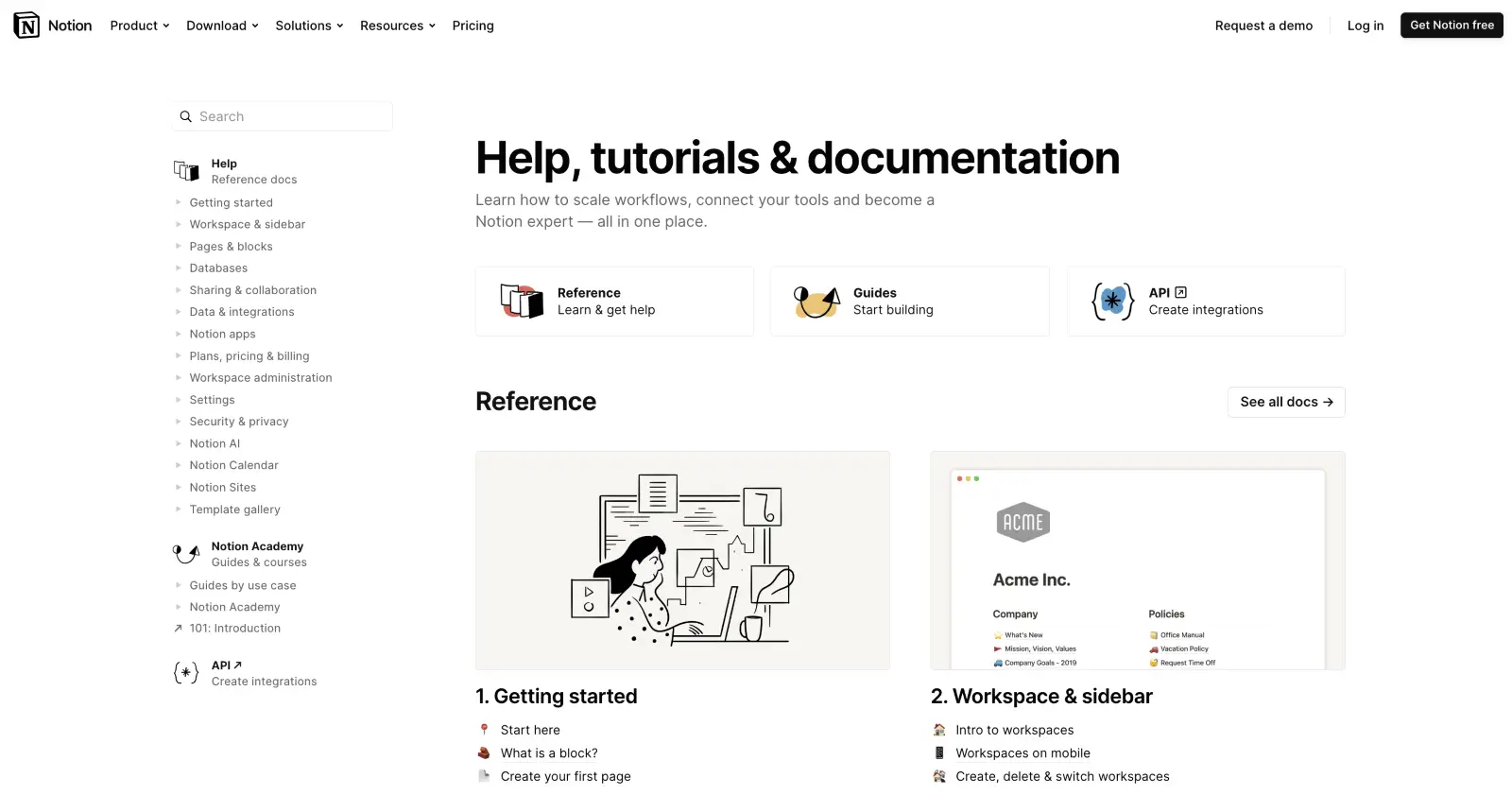1512x795 pixels.
Task: Open the Product dropdown menu
Action: [140, 26]
